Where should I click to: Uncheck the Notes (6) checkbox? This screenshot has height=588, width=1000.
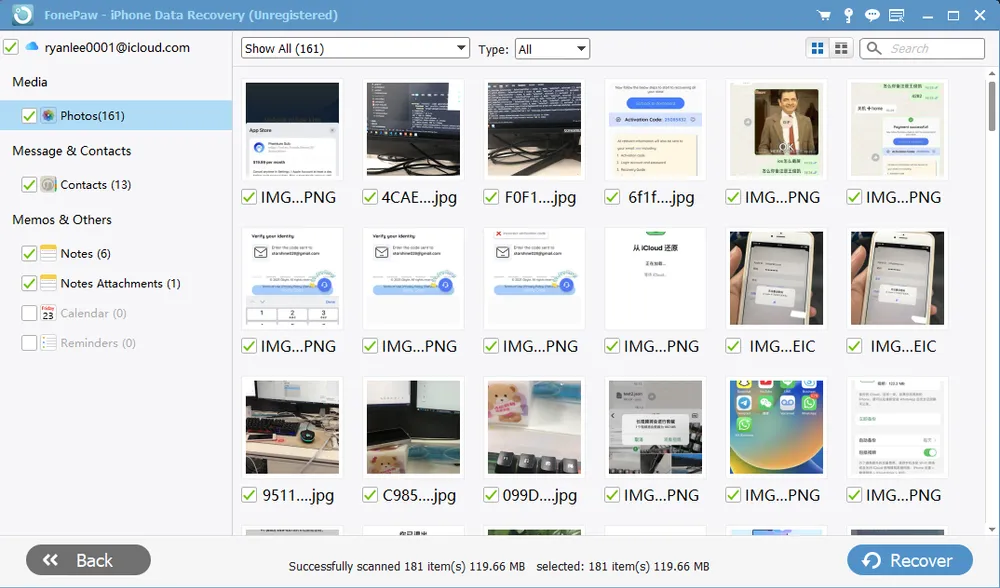(29, 253)
